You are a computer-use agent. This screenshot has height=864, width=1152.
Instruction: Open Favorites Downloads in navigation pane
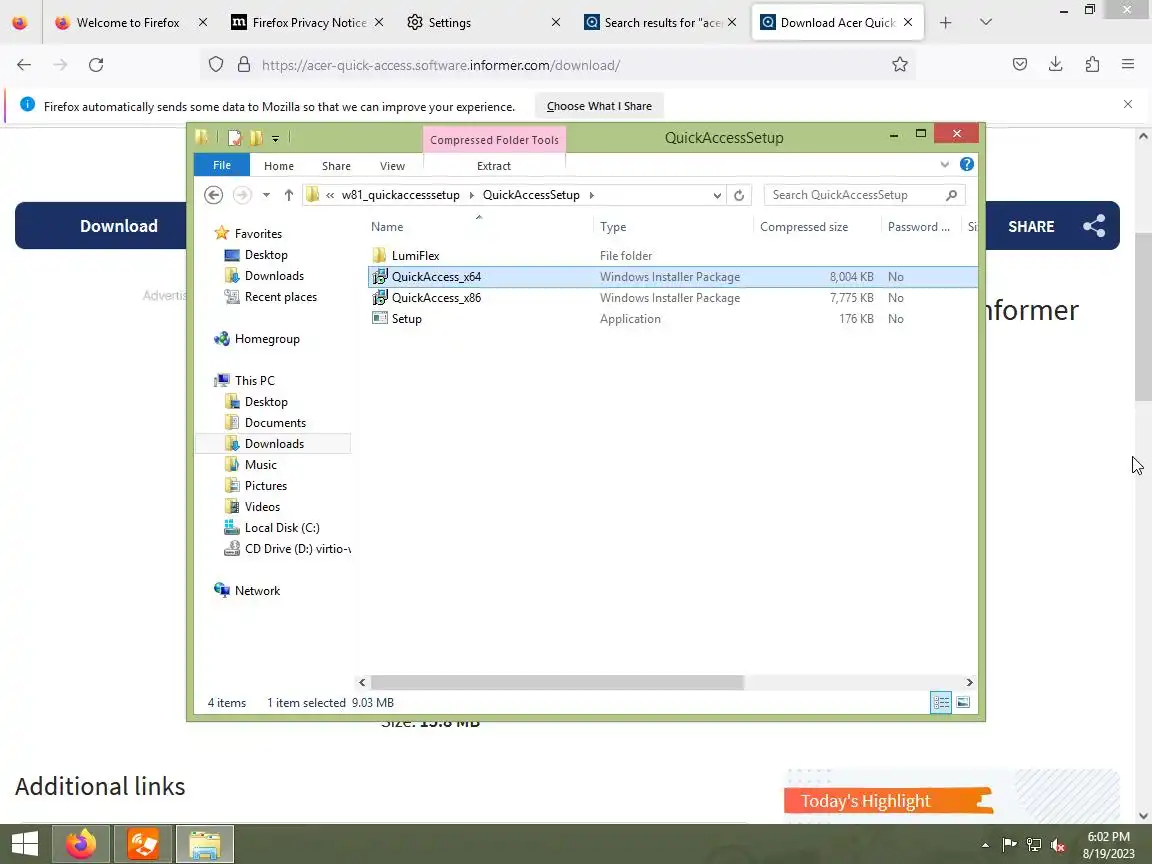pyautogui.click(x=274, y=276)
